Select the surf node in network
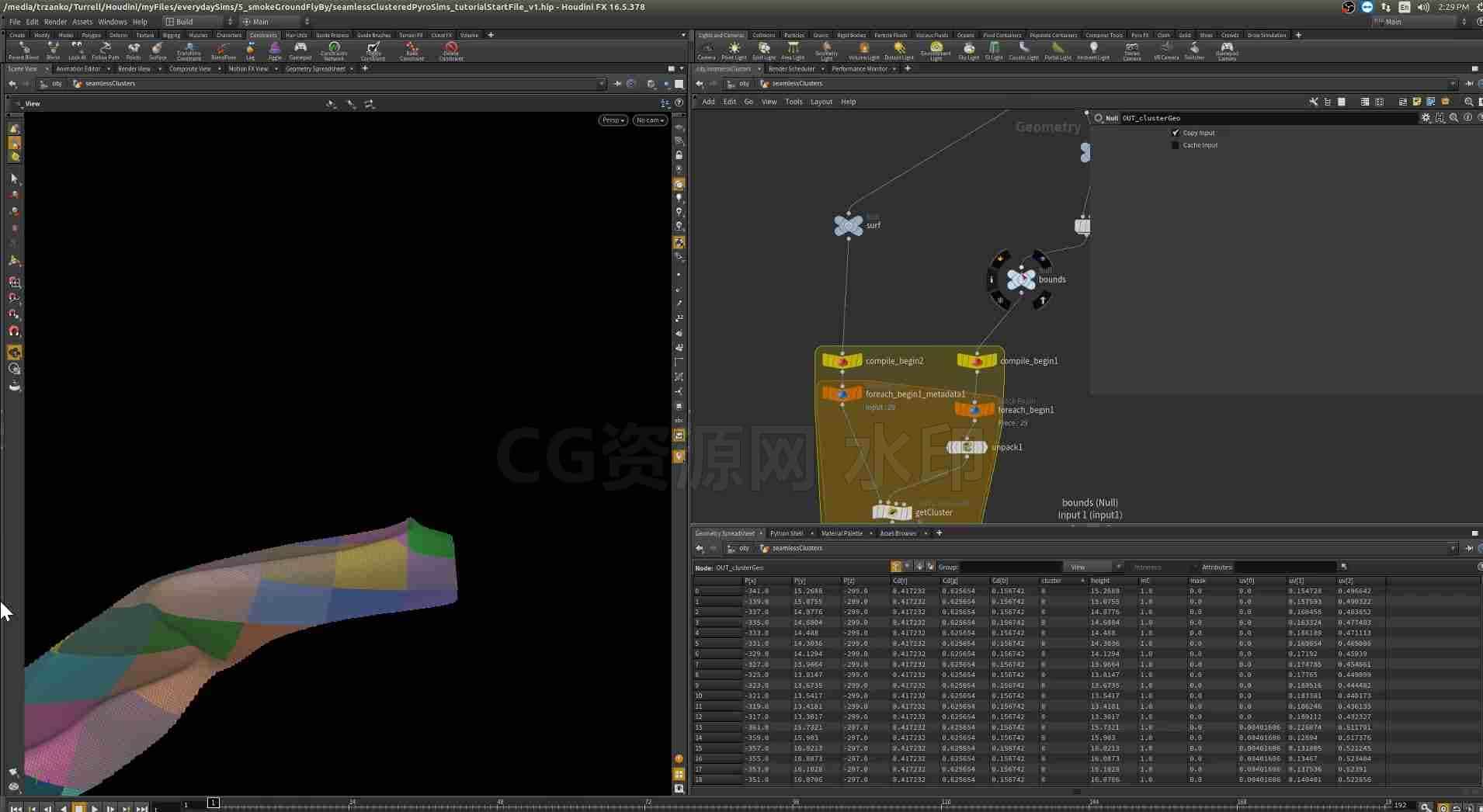Viewport: 1483px width, 812px height. 848,225
